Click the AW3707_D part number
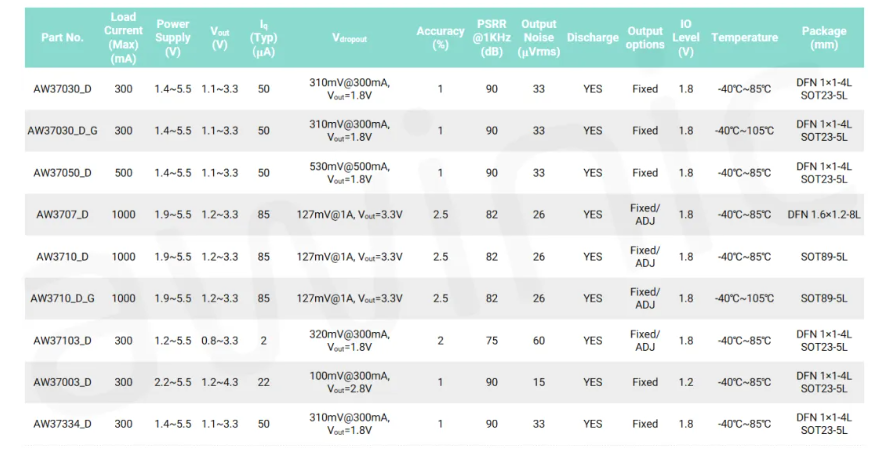The width and height of the screenshot is (883, 452). point(62,214)
